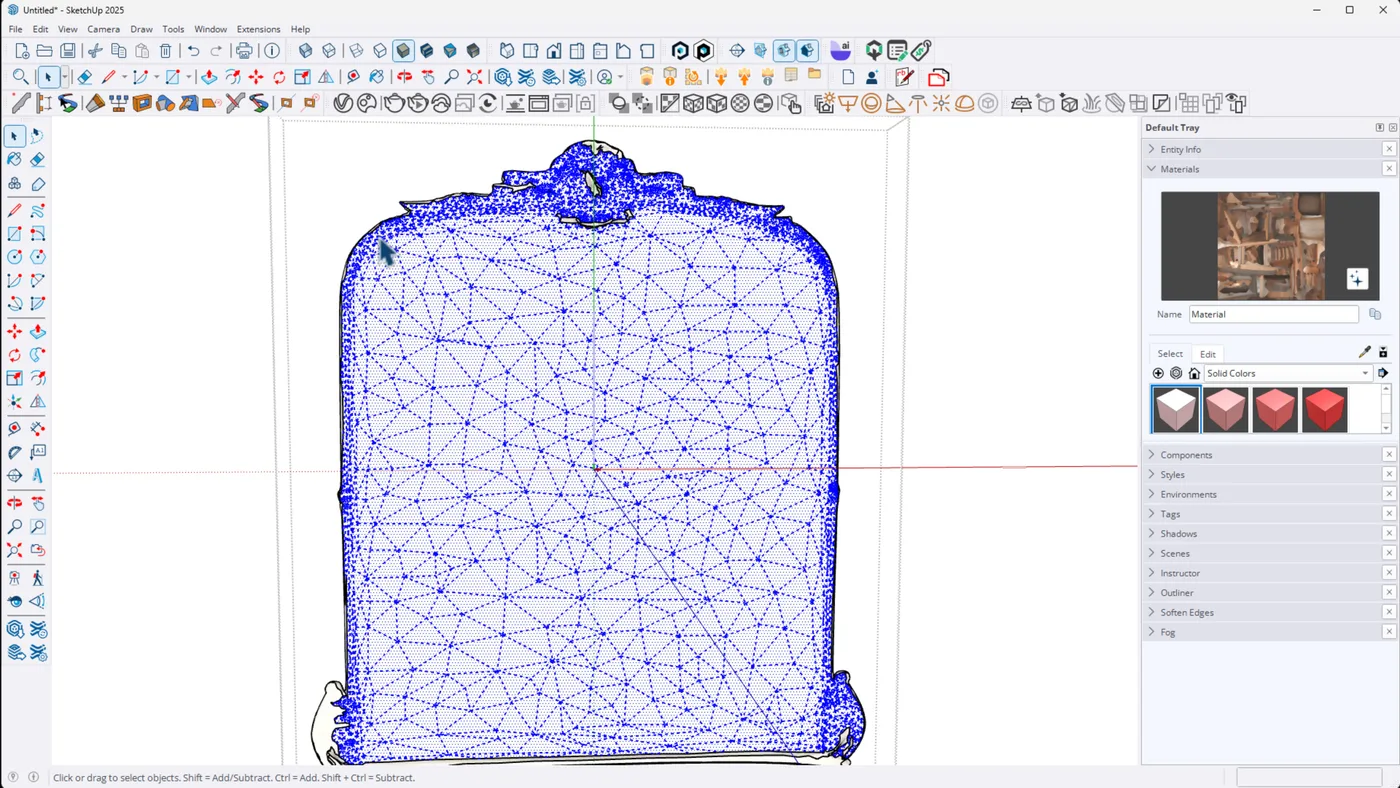Screen dimensions: 1400x788
Task: Click the Save floppy disk icon
Action: point(68,51)
